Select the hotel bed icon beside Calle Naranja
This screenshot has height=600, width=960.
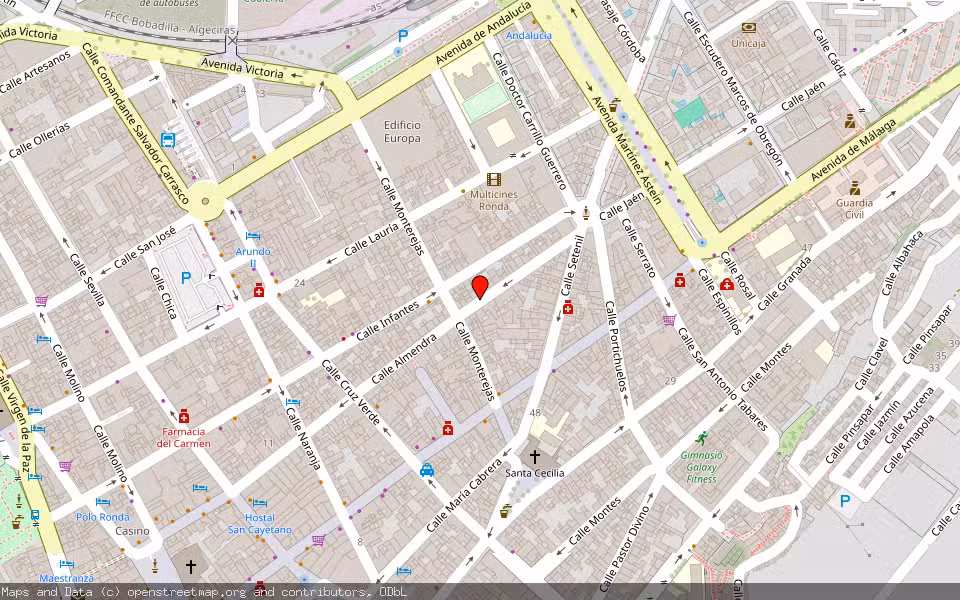pyautogui.click(x=293, y=402)
